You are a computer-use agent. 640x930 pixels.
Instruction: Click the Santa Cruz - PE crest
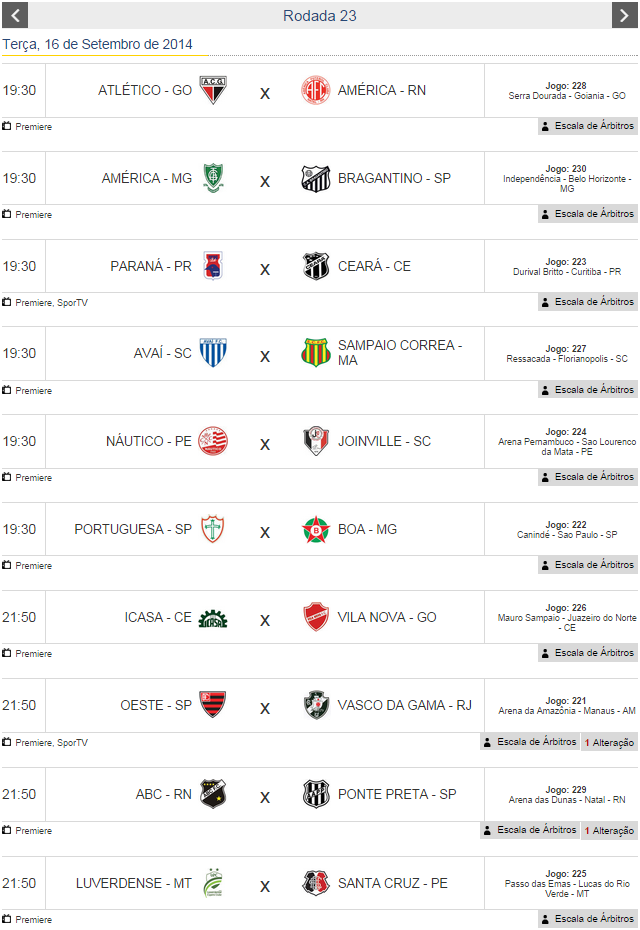(316, 883)
